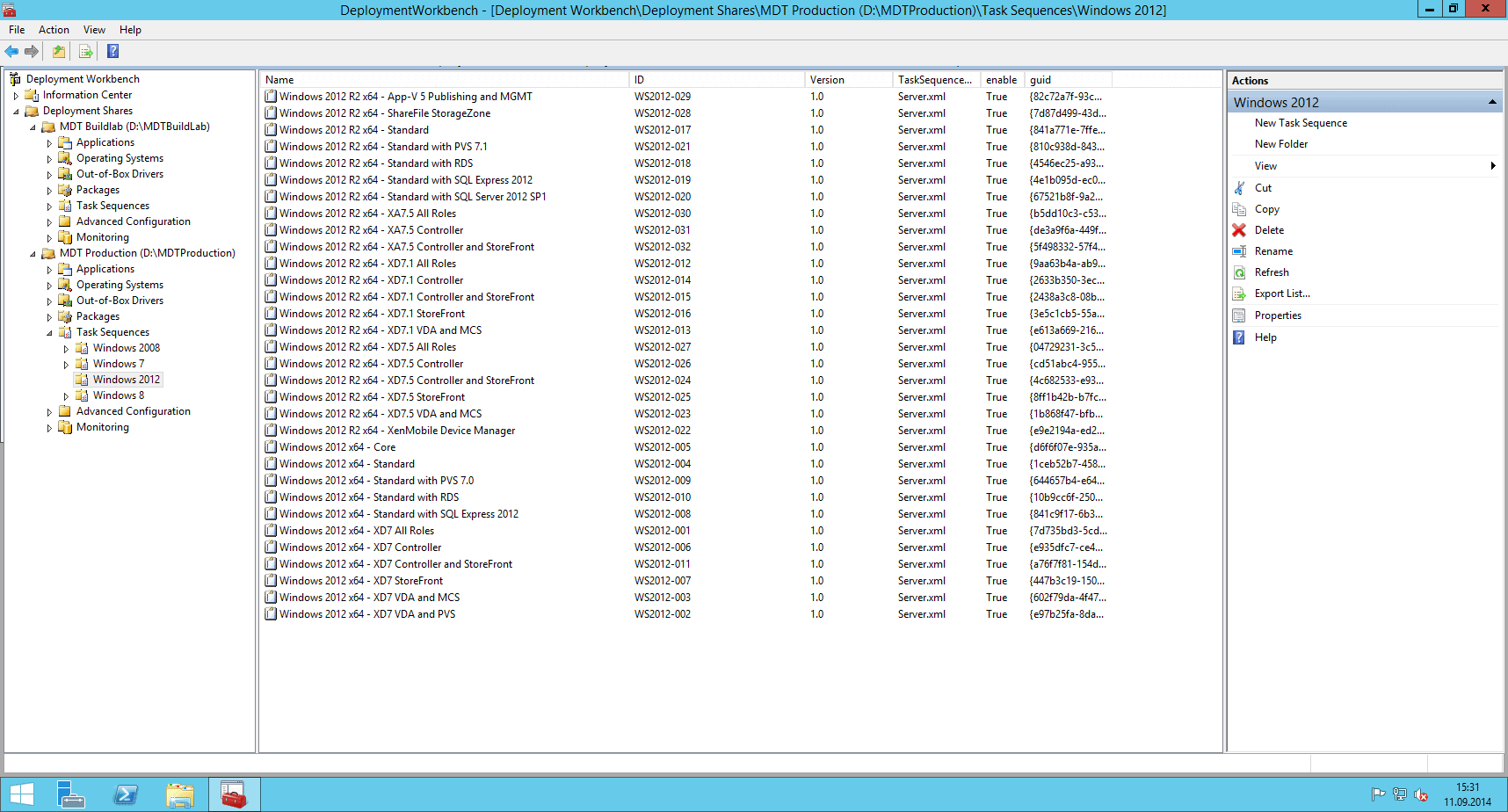Click the red Delete X icon
The image size is (1508, 812).
coord(1239,230)
